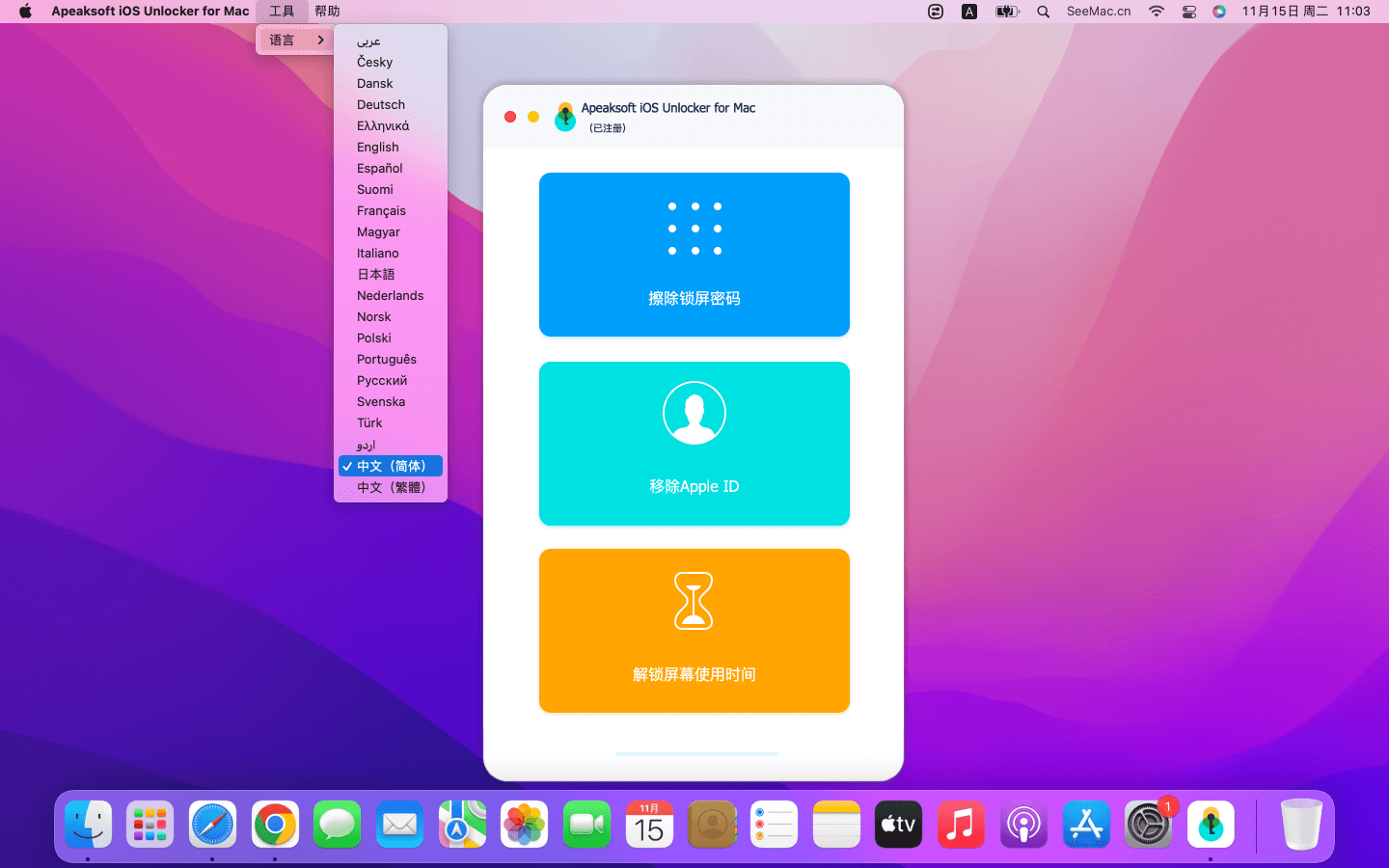
Task: Open Control Center from the menu bar
Action: click(1188, 12)
